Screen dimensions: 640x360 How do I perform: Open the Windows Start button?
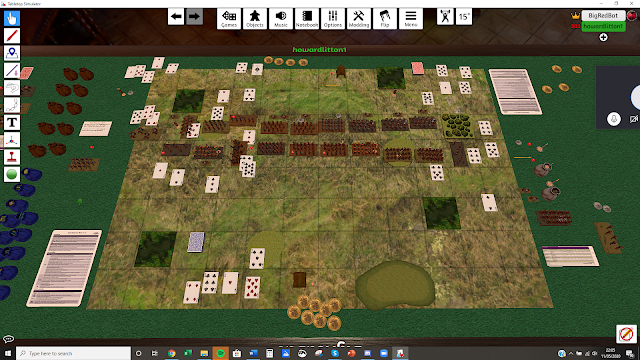click(8, 353)
